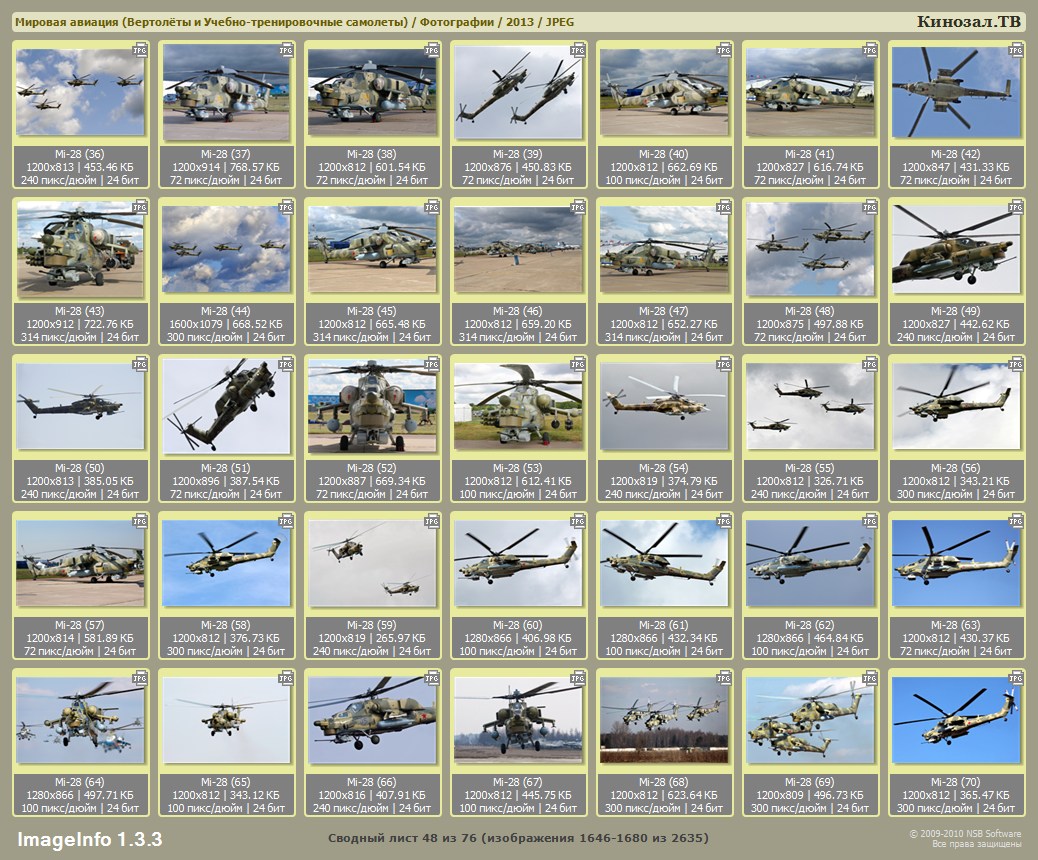The image size is (1038, 860).
Task: Click the '1200x876 | 450.83 КБ' text
Action: (518, 167)
